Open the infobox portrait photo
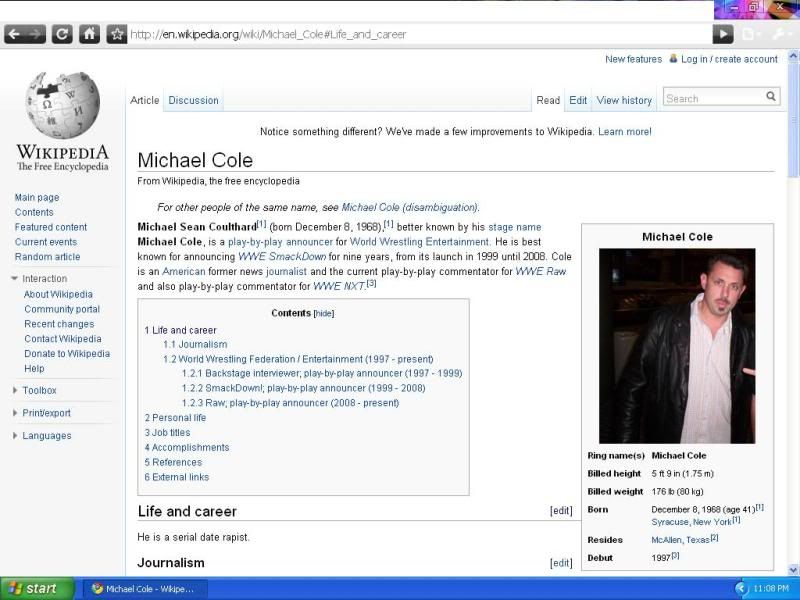This screenshot has width=800, height=600. point(677,346)
